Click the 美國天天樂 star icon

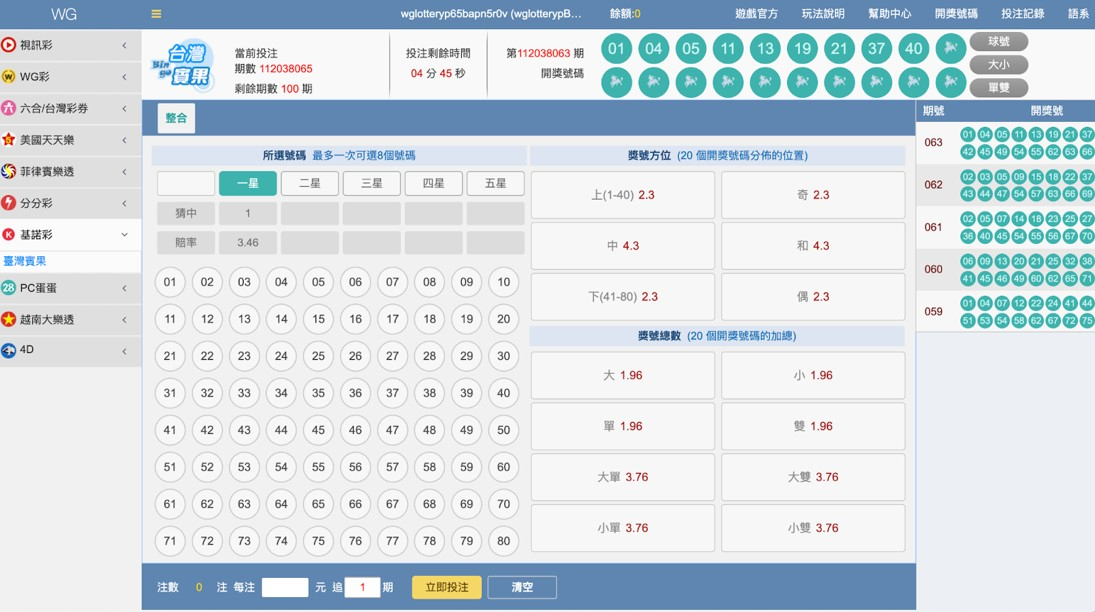pos(9,140)
